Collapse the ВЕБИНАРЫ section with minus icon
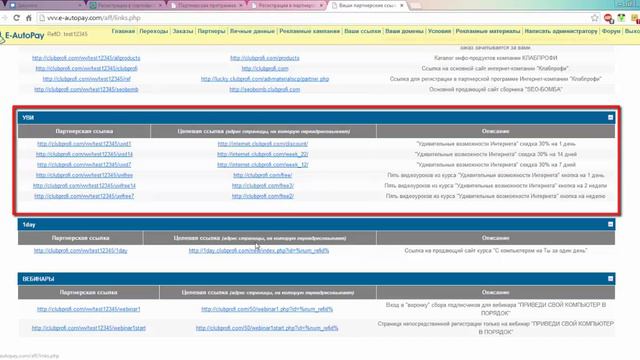 click(610, 279)
